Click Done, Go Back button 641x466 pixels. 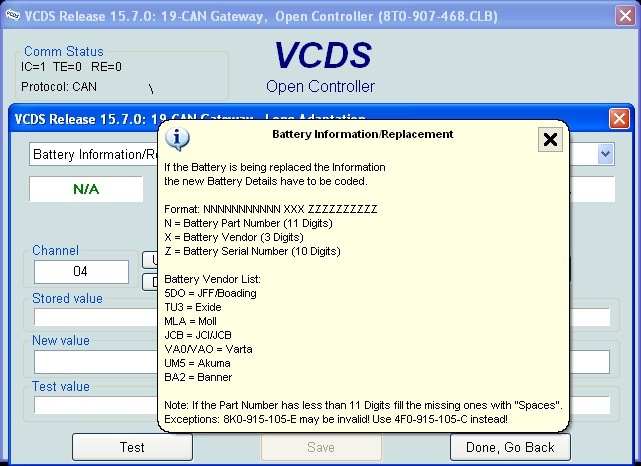click(x=510, y=447)
